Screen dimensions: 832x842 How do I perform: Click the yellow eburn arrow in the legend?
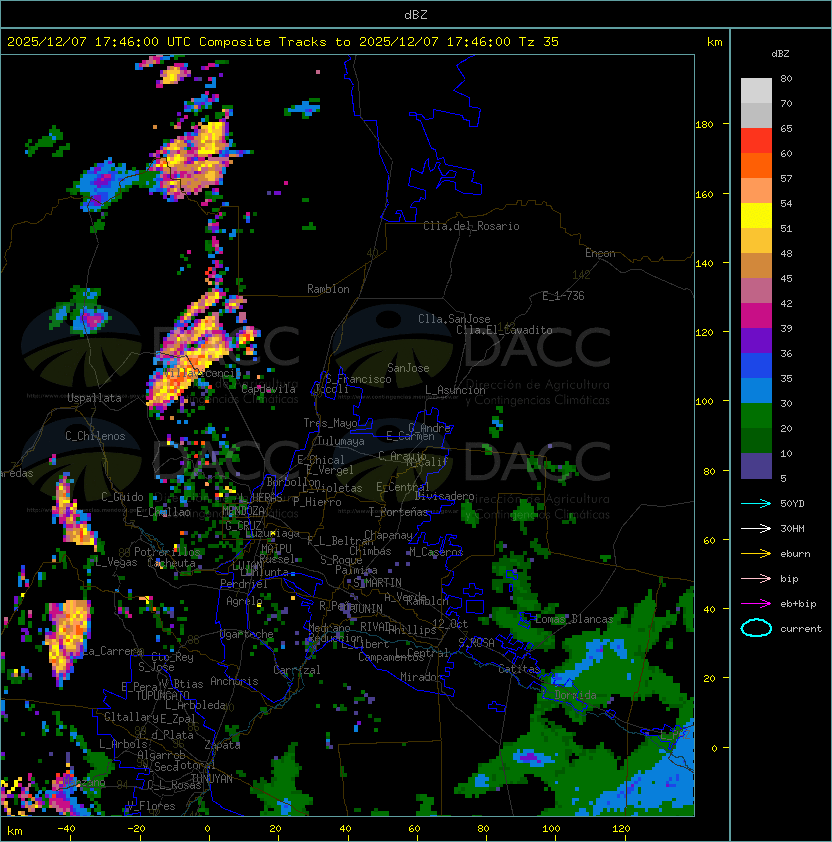click(x=756, y=554)
